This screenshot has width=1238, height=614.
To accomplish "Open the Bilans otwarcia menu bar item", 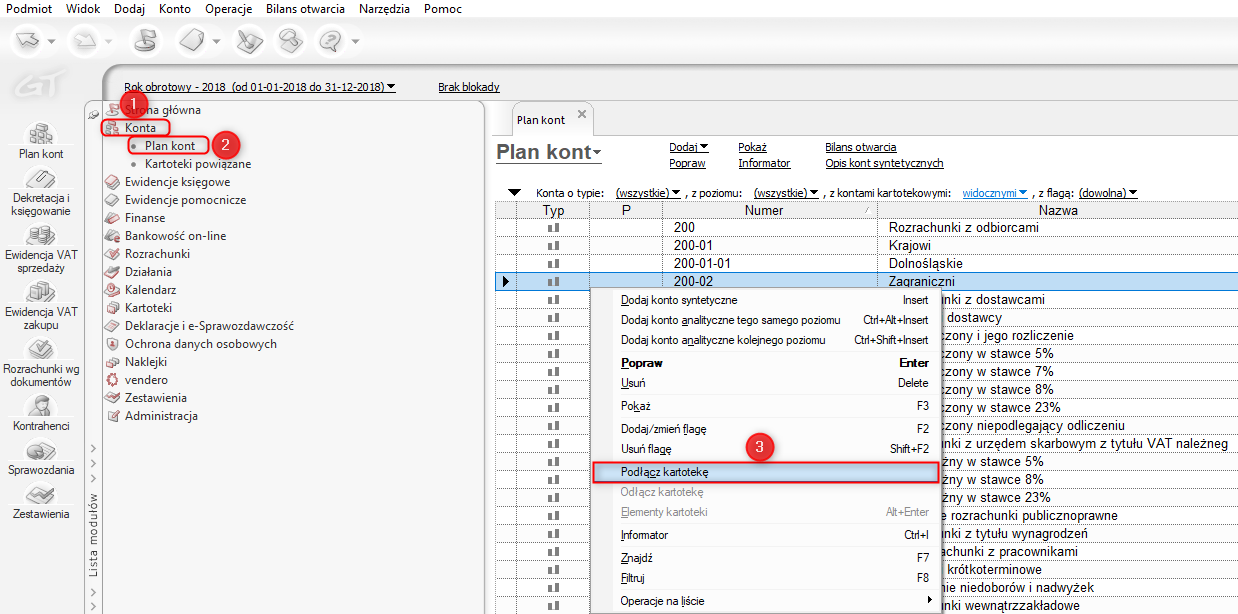I will (305, 8).
